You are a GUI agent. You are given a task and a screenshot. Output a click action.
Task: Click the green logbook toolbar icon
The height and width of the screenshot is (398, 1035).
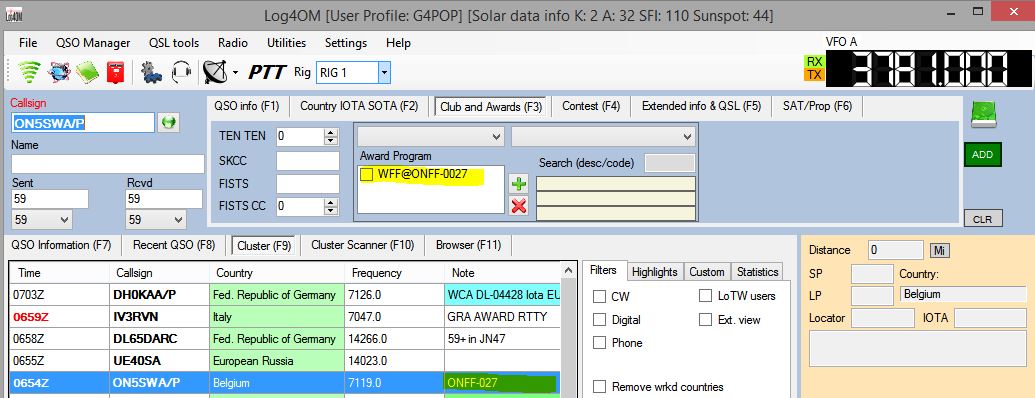pos(87,72)
